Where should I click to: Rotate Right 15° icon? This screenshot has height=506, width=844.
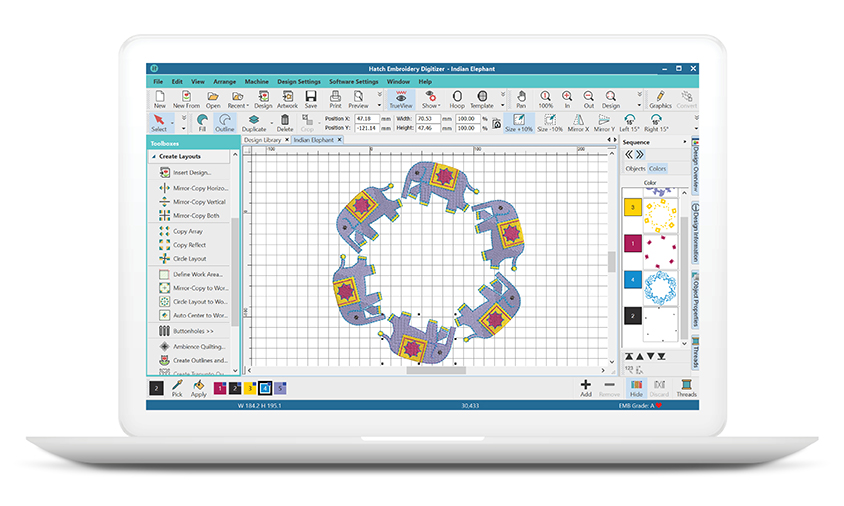[x=656, y=123]
